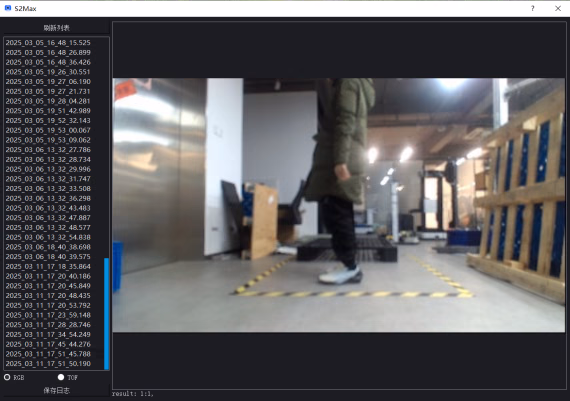Click the blue scrollbar thumb of the recording list
The width and height of the screenshot is (570, 401).
[x=107, y=314]
